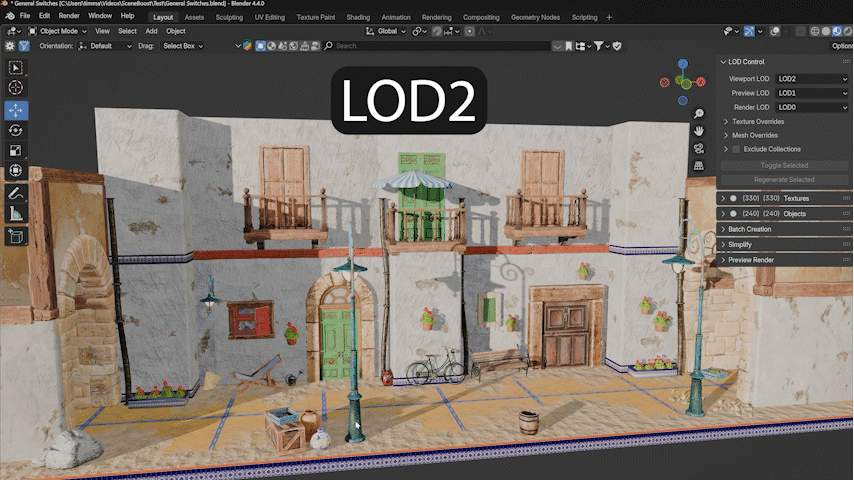Viewport: 854px width, 480px height.
Task: Toggle the Objects panel enable dot
Action: [x=733, y=213]
